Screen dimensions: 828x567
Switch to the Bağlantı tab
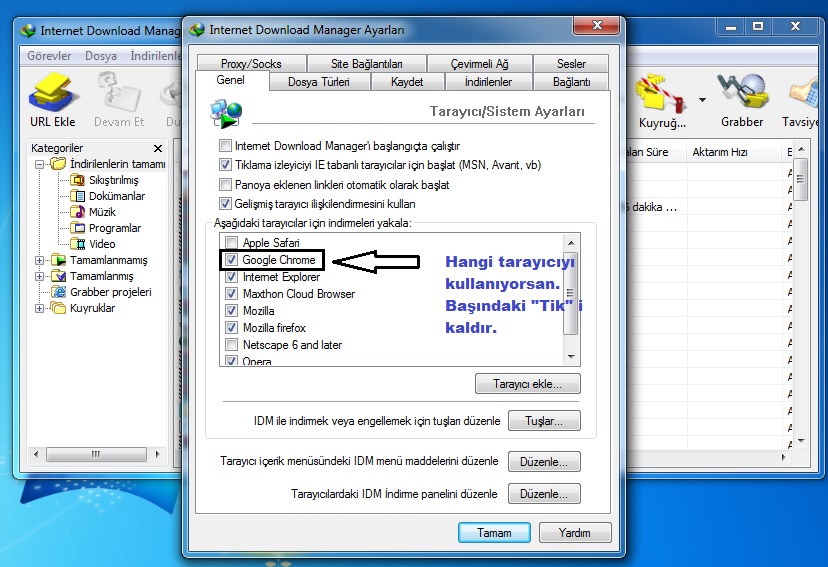tap(571, 82)
